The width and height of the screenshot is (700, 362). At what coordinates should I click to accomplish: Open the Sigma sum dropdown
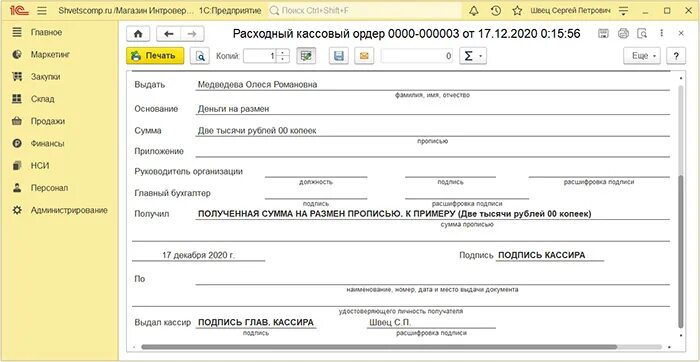pyautogui.click(x=473, y=56)
